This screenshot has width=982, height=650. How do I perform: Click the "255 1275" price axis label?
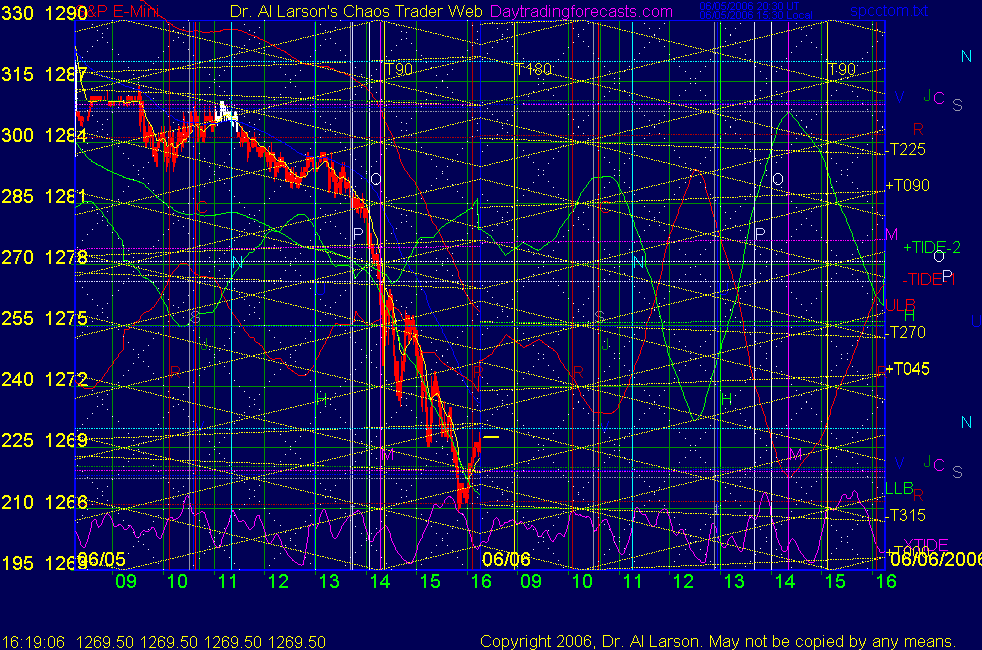coord(44,318)
